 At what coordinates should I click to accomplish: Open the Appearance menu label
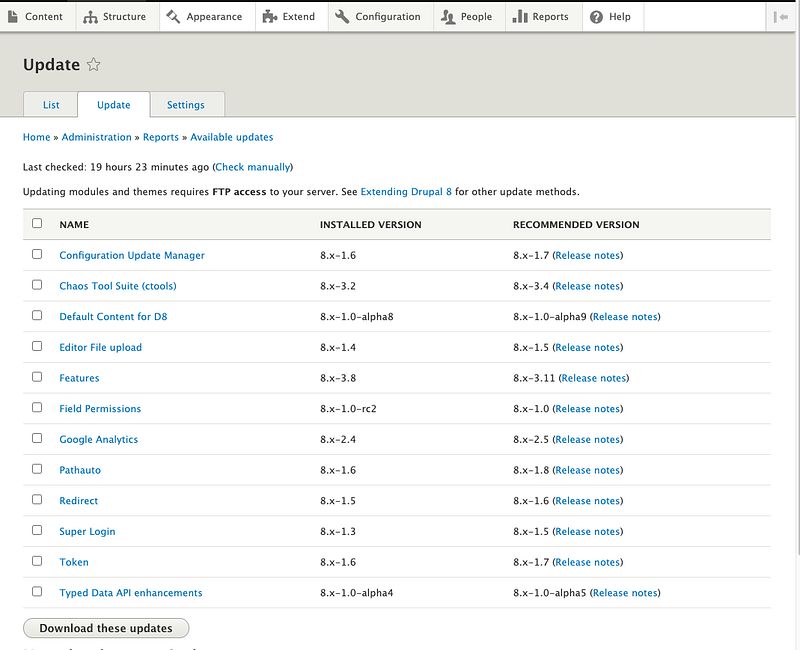[x=214, y=17]
